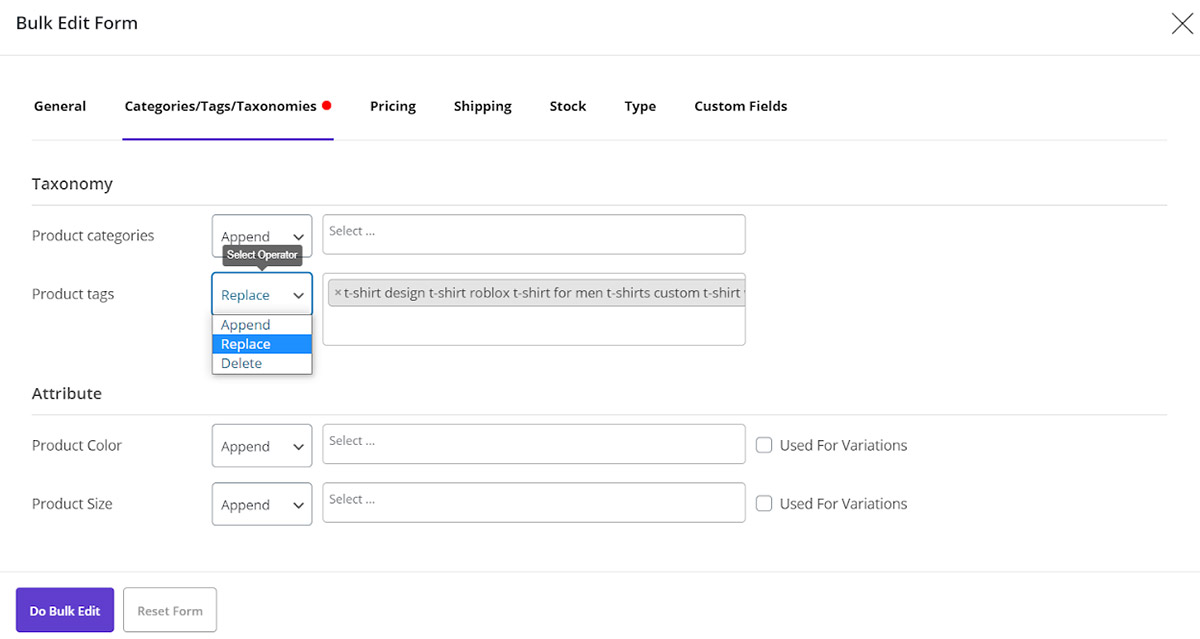
Task: Click the Categories/Tags/Taxonomies tab
Action: point(220,106)
